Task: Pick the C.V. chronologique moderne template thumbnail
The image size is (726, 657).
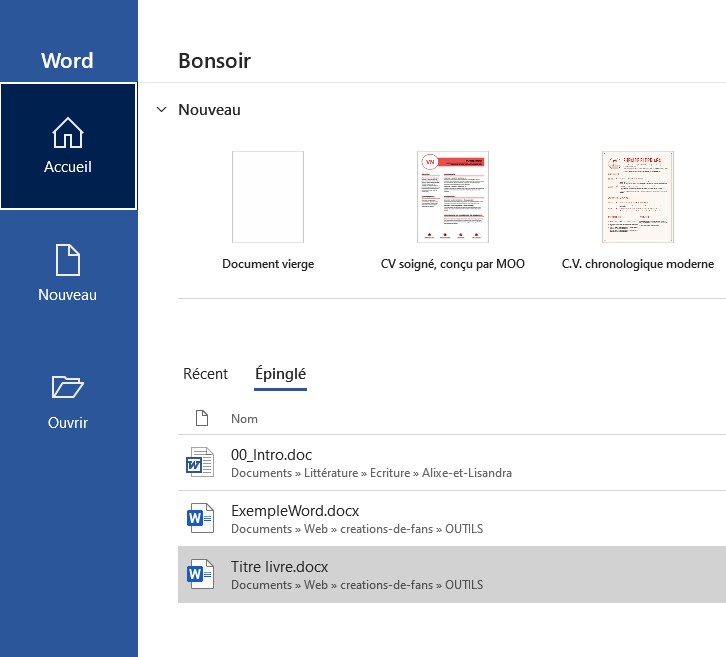Action: click(x=638, y=197)
